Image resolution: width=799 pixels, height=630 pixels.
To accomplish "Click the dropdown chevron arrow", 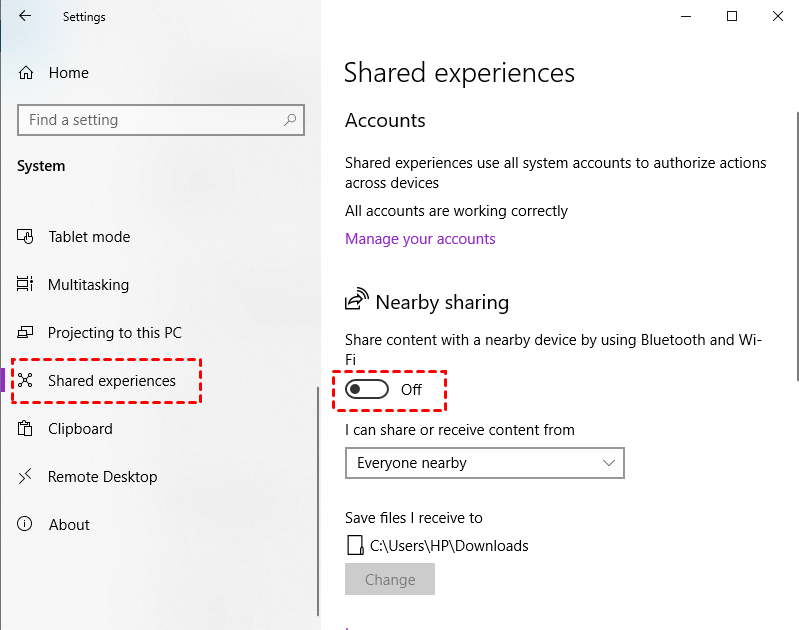I will [x=608, y=463].
